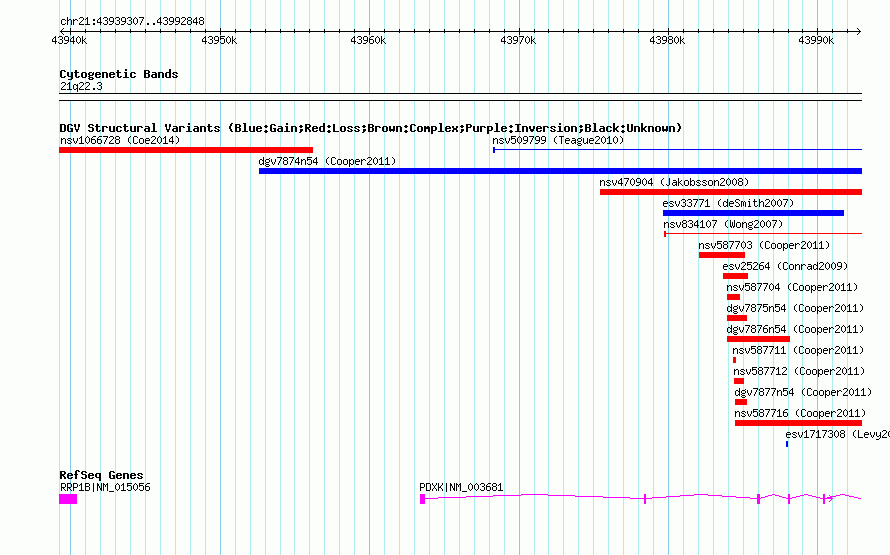
Task: Open nsv587712 (Cooper2011) variant label
Action: (799, 371)
